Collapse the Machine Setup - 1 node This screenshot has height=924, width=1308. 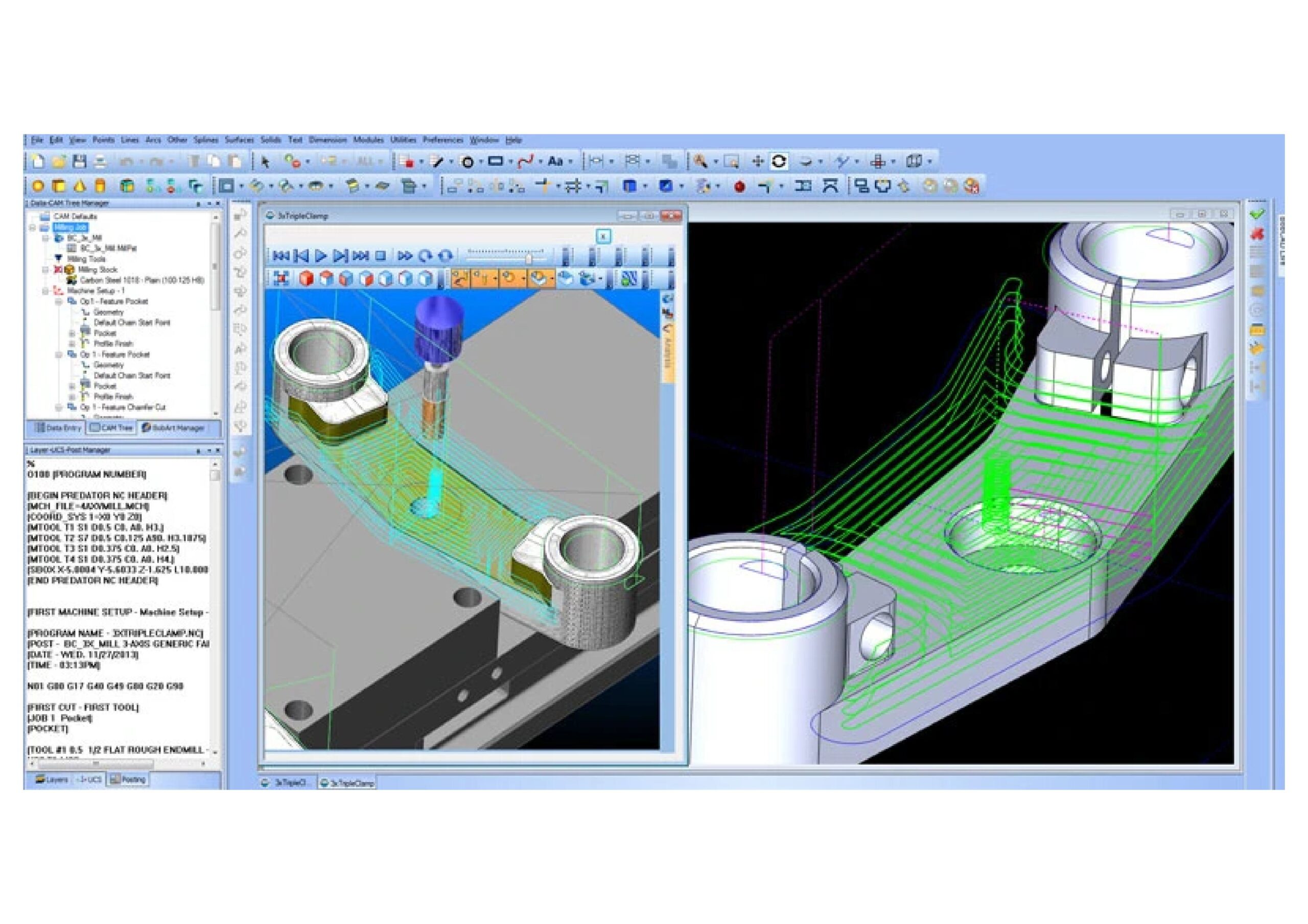tap(45, 291)
